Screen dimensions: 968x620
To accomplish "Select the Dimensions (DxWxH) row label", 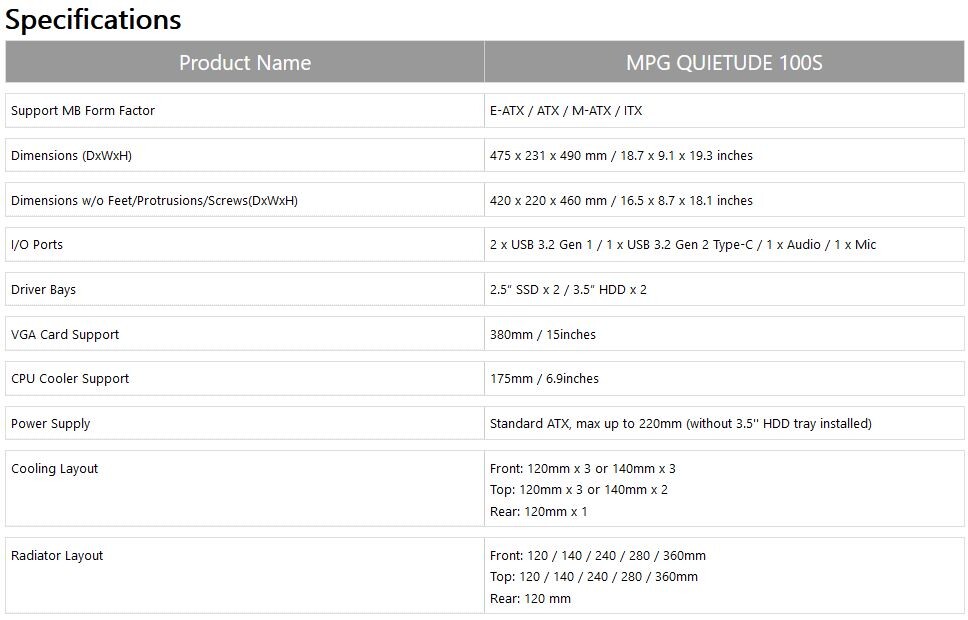I will (x=71, y=156).
